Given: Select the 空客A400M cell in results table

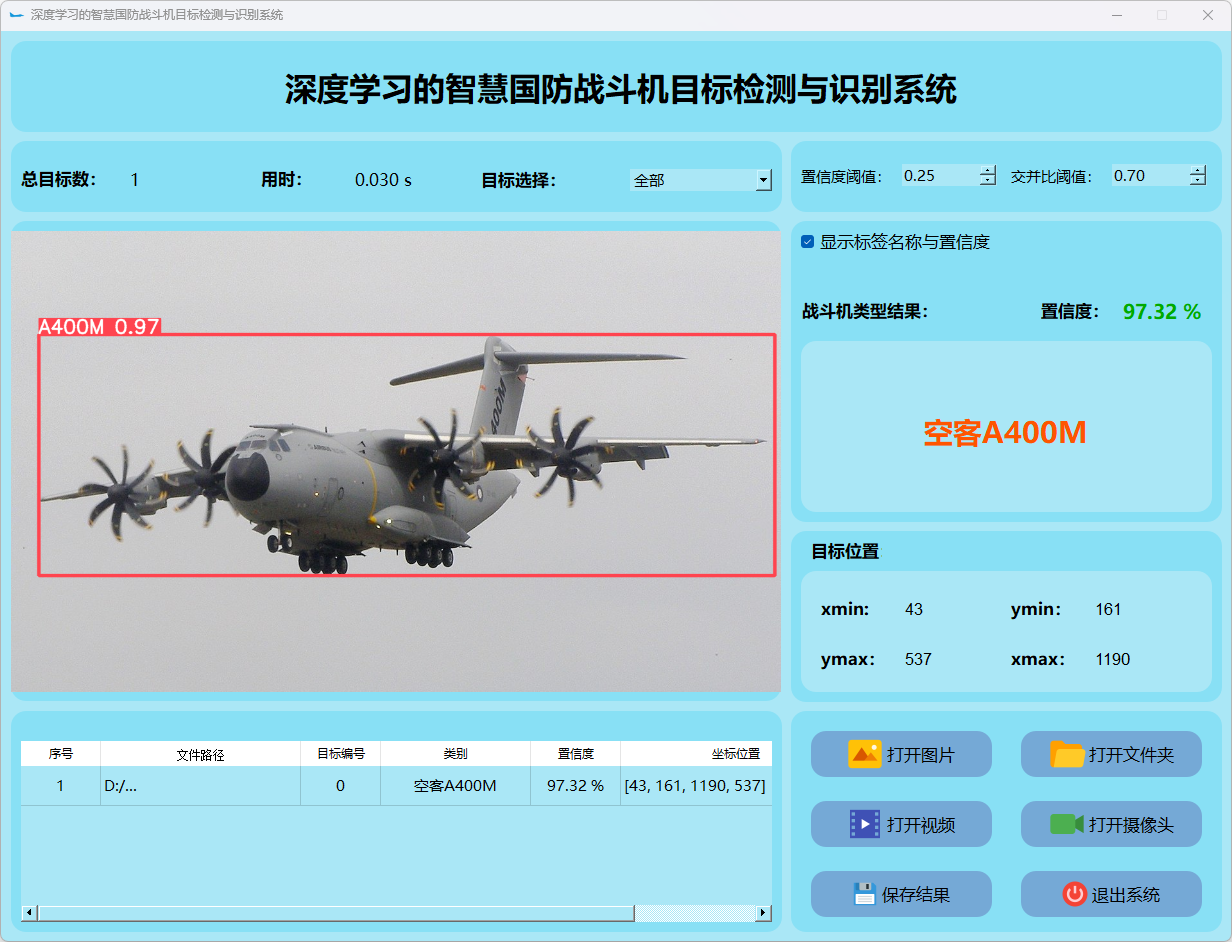Looking at the screenshot, I should pyautogui.click(x=456, y=786).
